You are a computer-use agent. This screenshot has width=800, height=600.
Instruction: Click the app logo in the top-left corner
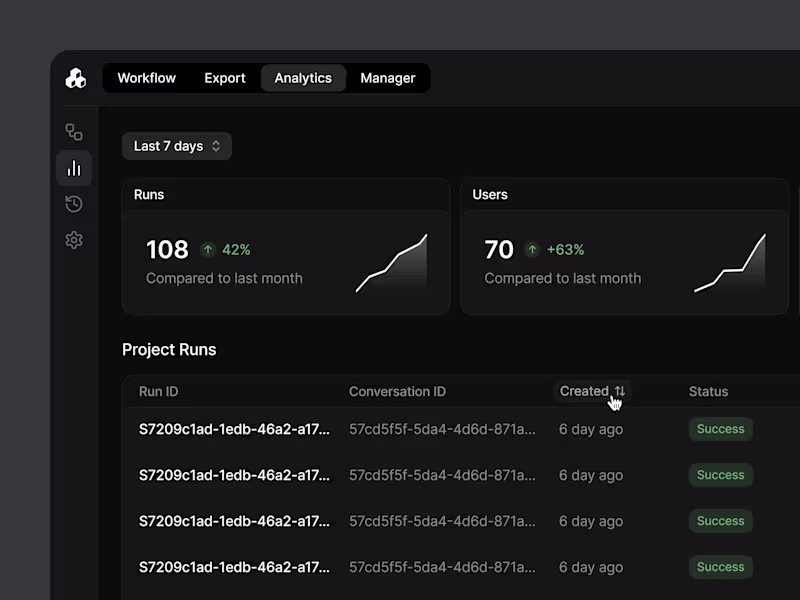[75, 78]
